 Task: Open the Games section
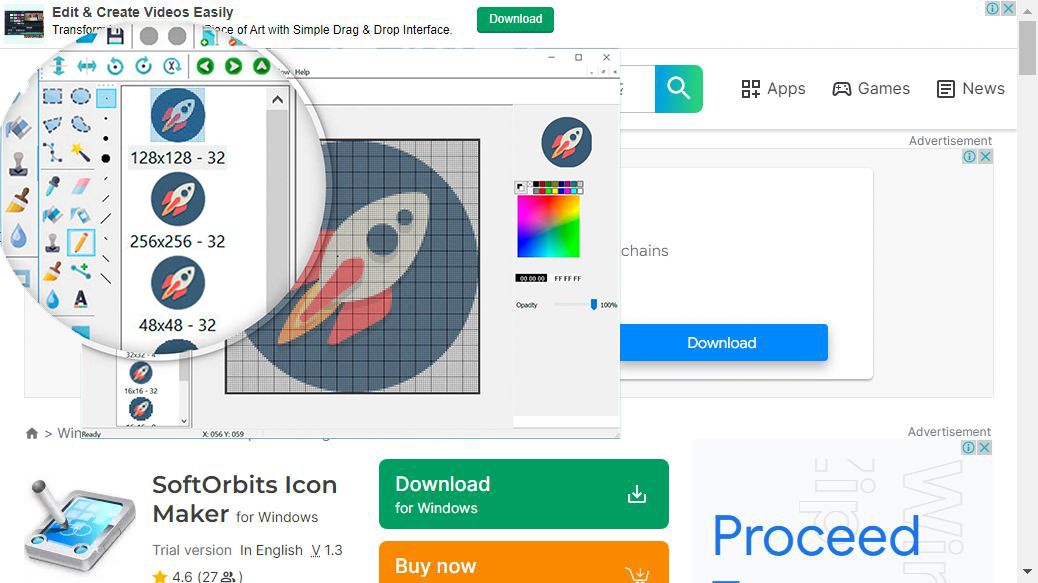pyautogui.click(x=871, y=89)
